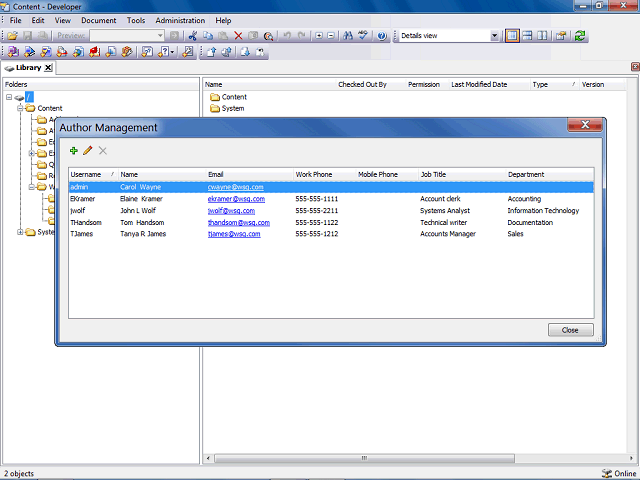The width and height of the screenshot is (640, 480).
Task: Click the single document up-arrow check-in icon
Action: click(211, 52)
